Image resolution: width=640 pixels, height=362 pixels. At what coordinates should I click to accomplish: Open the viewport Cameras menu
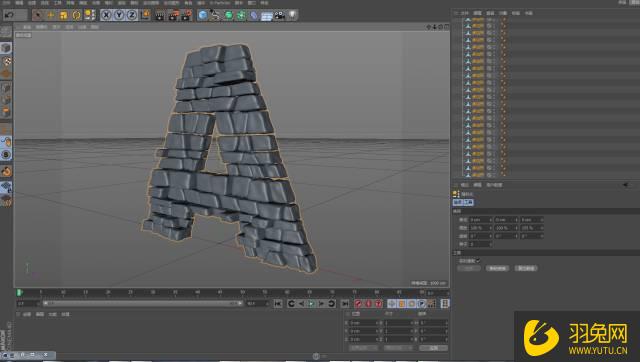(41, 27)
